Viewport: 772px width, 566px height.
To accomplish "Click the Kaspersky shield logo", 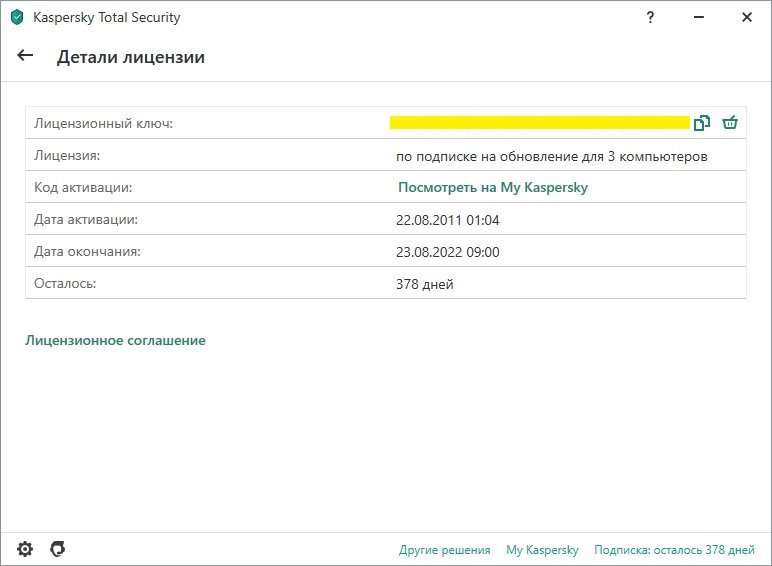I will (x=17, y=17).
